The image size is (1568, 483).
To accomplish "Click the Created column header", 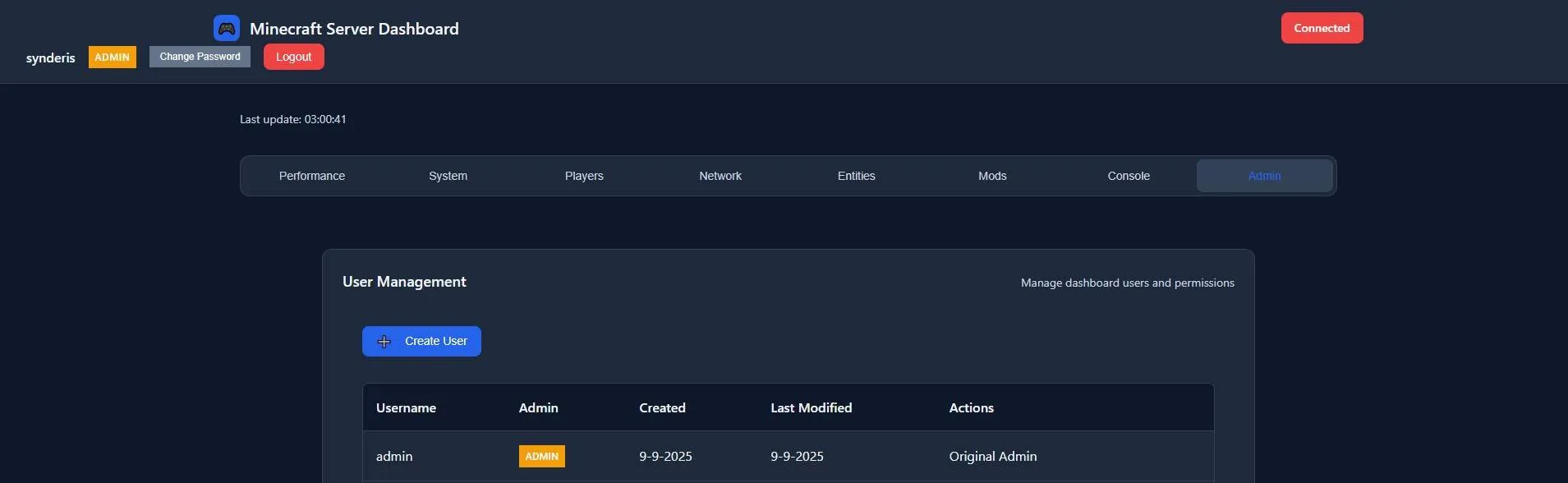I will point(662,407).
